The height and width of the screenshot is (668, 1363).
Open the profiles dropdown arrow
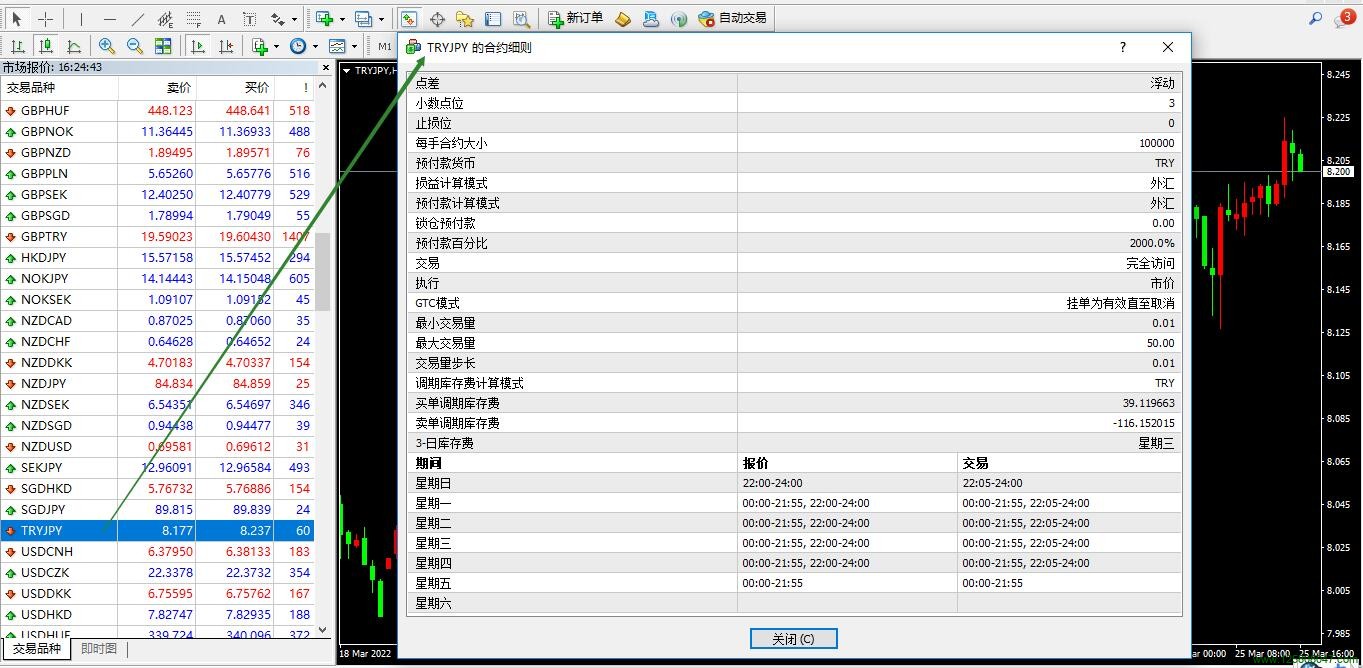381,18
